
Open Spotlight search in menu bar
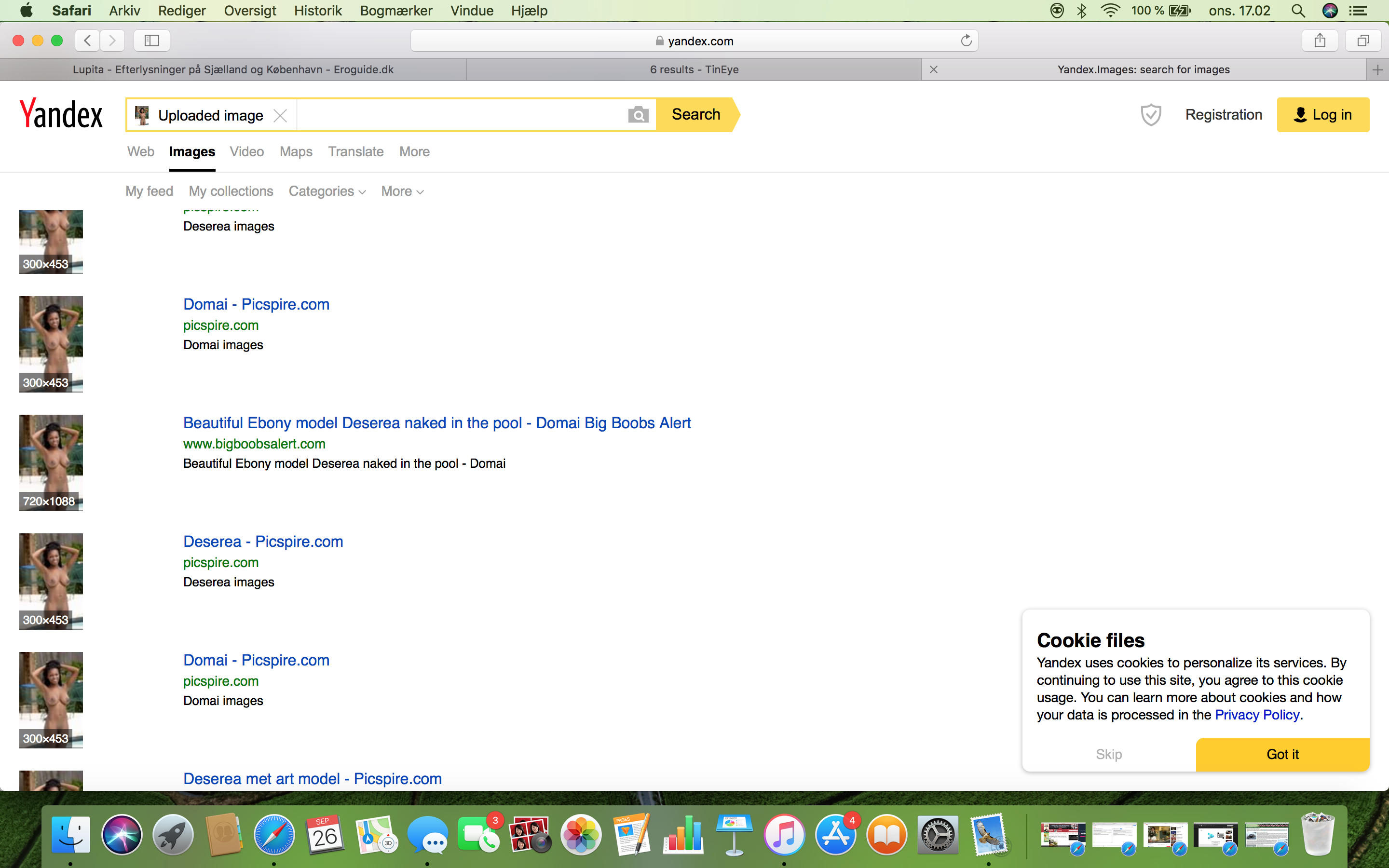[1298, 10]
